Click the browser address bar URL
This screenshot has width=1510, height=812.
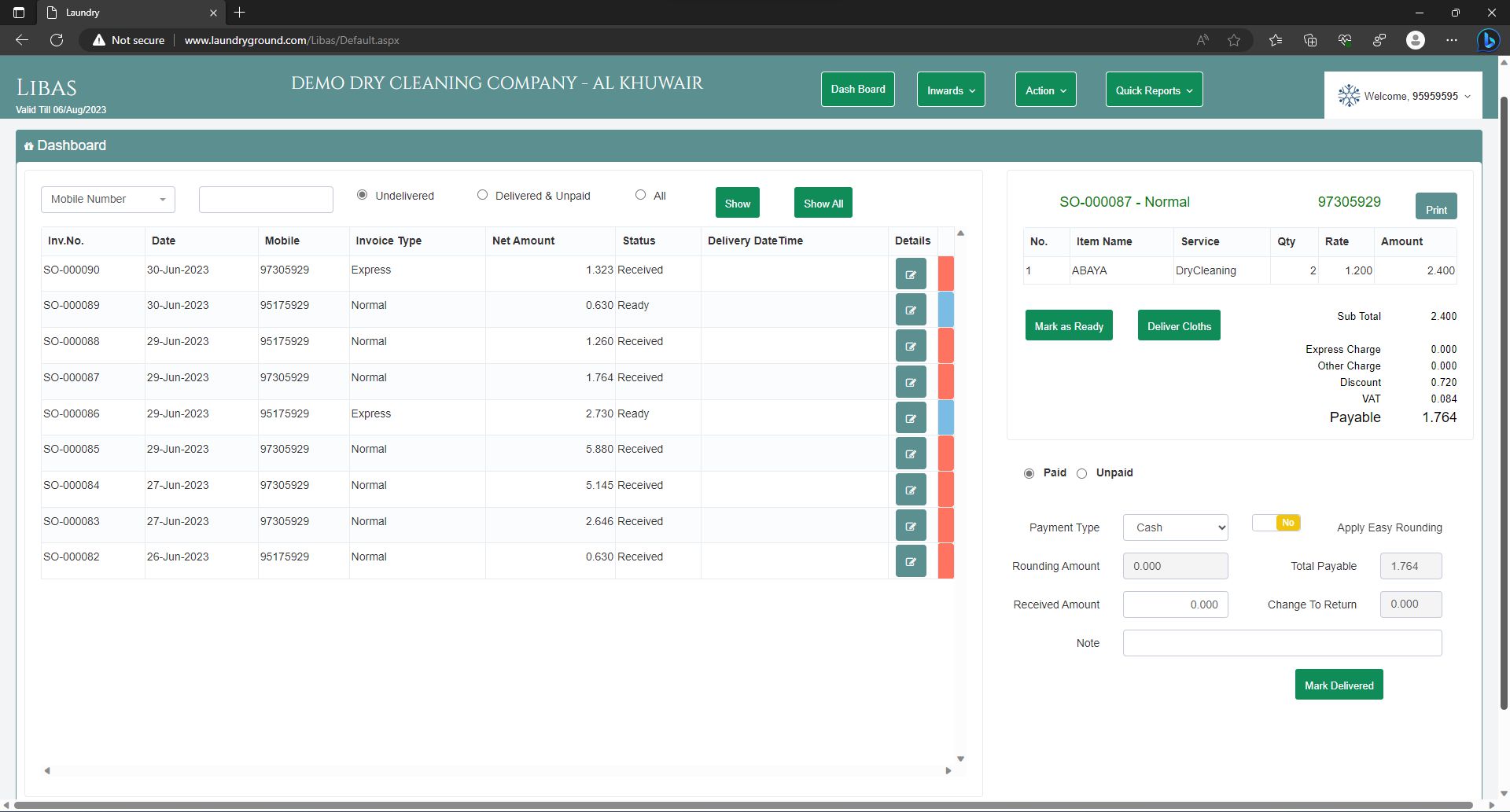tap(292, 40)
